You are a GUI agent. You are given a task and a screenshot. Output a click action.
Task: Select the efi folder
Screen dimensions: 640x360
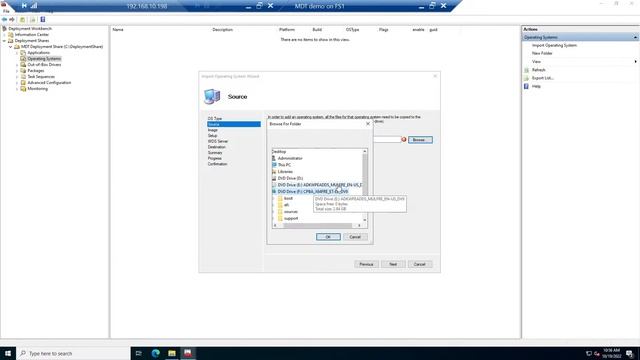(x=286, y=205)
